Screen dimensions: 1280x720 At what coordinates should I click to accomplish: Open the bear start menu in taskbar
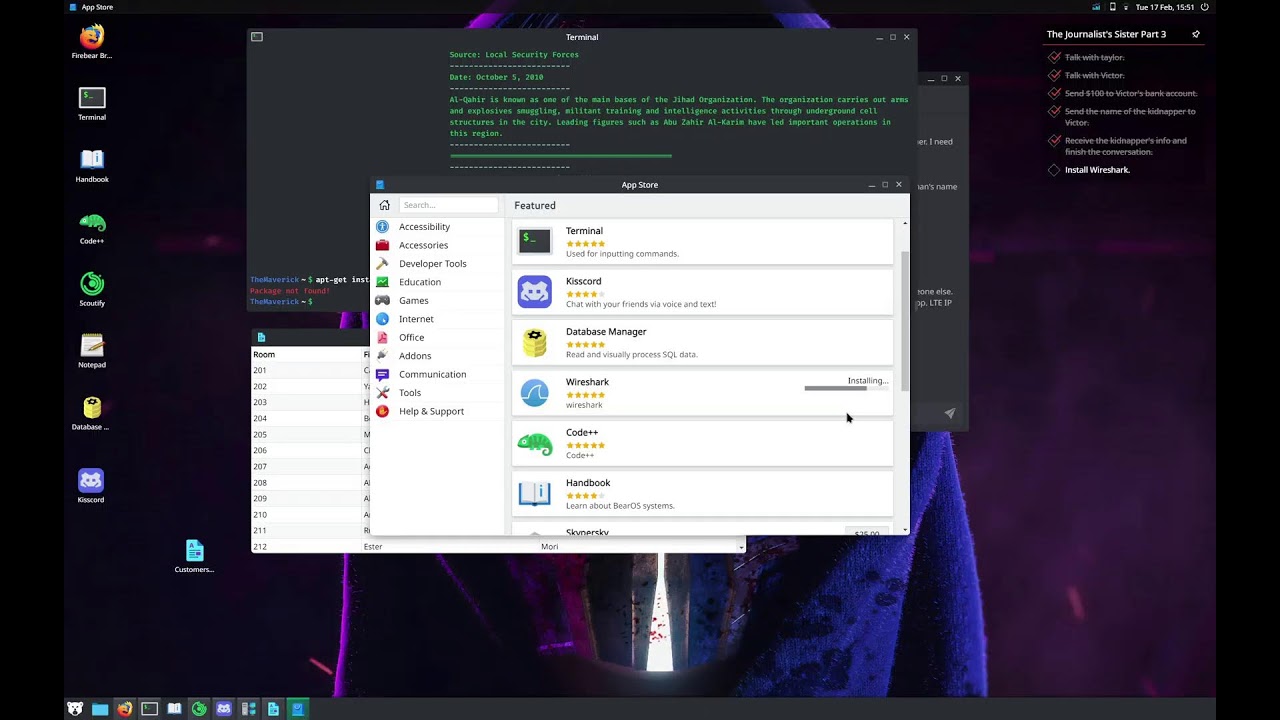(x=75, y=709)
